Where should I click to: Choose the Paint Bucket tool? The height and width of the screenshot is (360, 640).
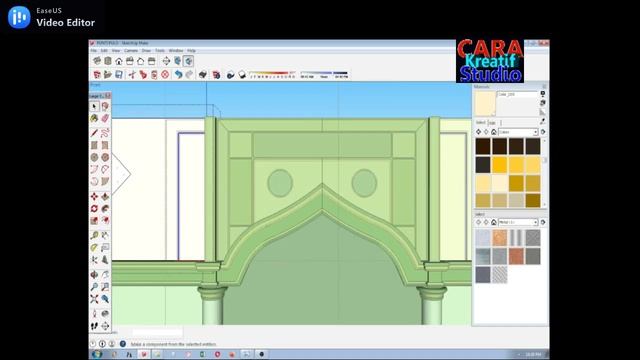(x=94, y=118)
